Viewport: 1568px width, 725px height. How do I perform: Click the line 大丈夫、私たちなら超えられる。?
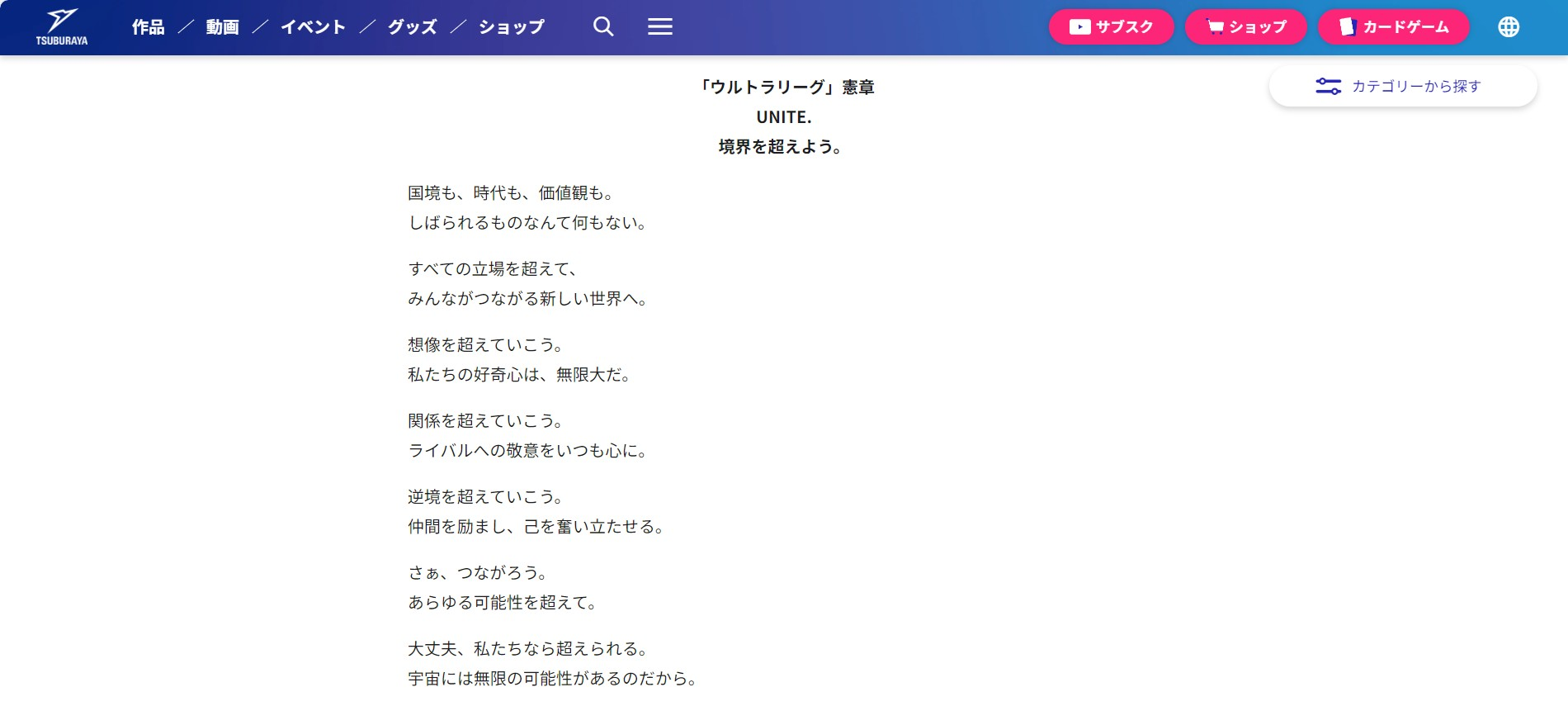click(528, 649)
